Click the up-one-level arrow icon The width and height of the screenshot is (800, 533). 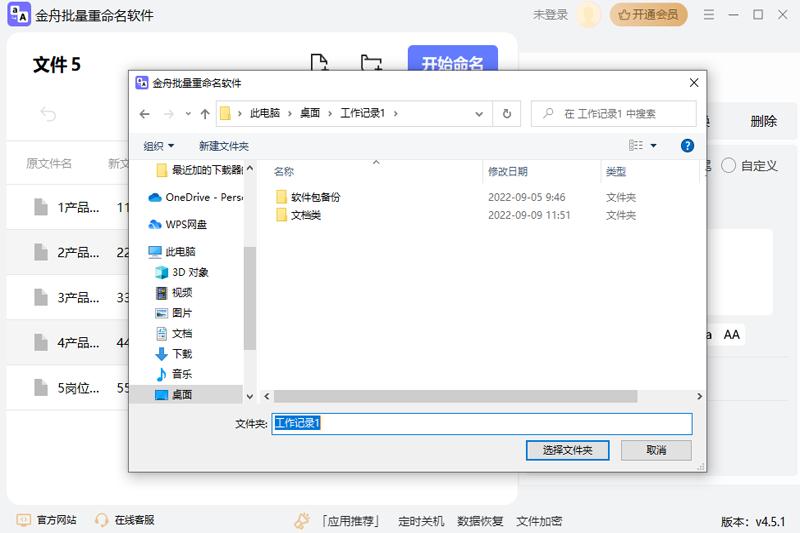205,113
